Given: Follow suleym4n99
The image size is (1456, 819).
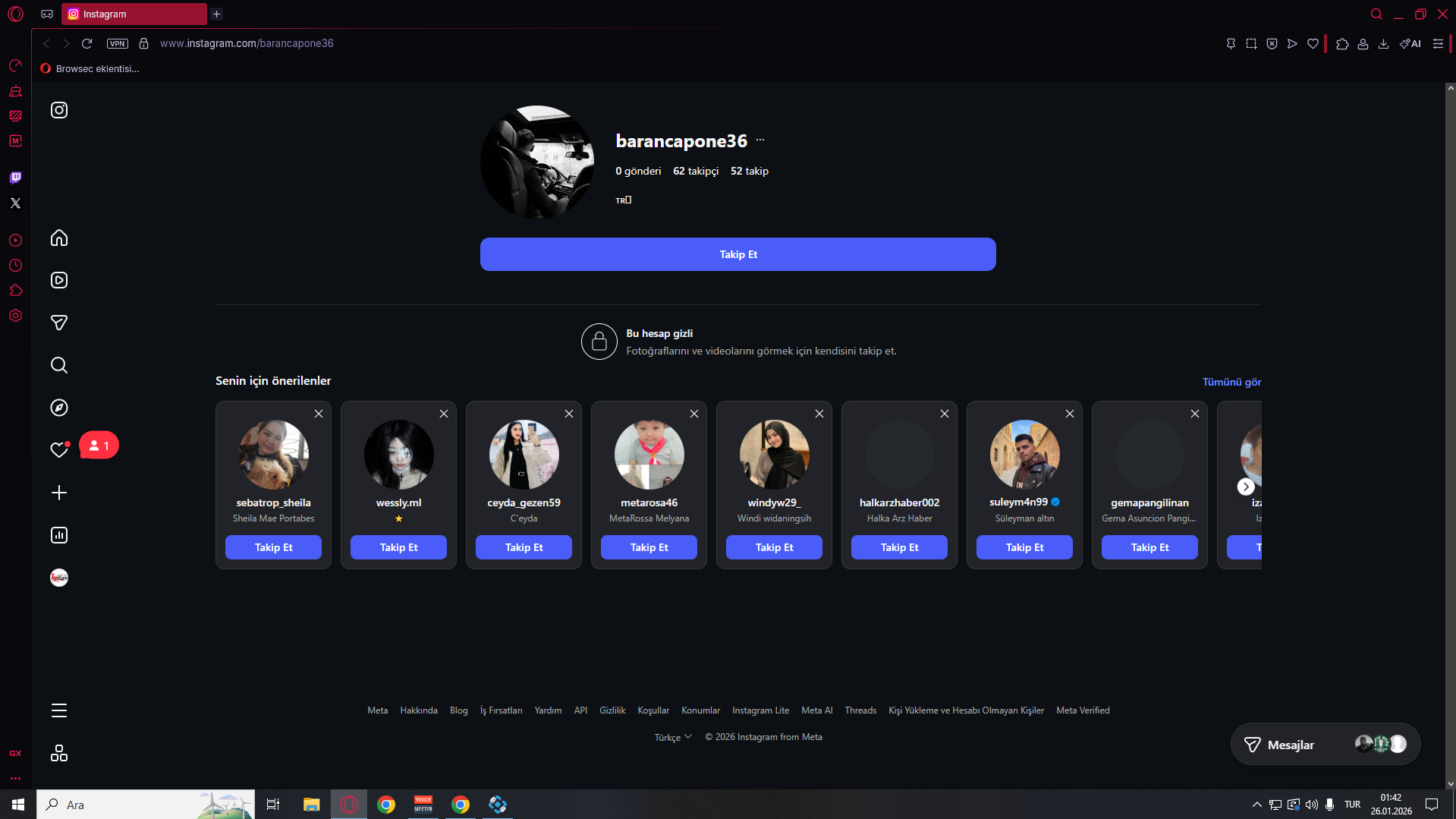Looking at the screenshot, I should point(1024,547).
